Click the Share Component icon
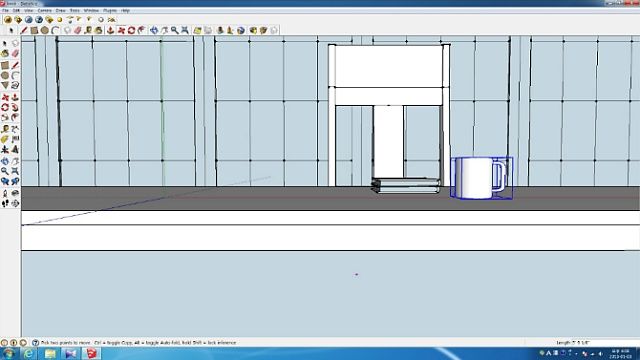The image size is (640, 360). [274, 30]
